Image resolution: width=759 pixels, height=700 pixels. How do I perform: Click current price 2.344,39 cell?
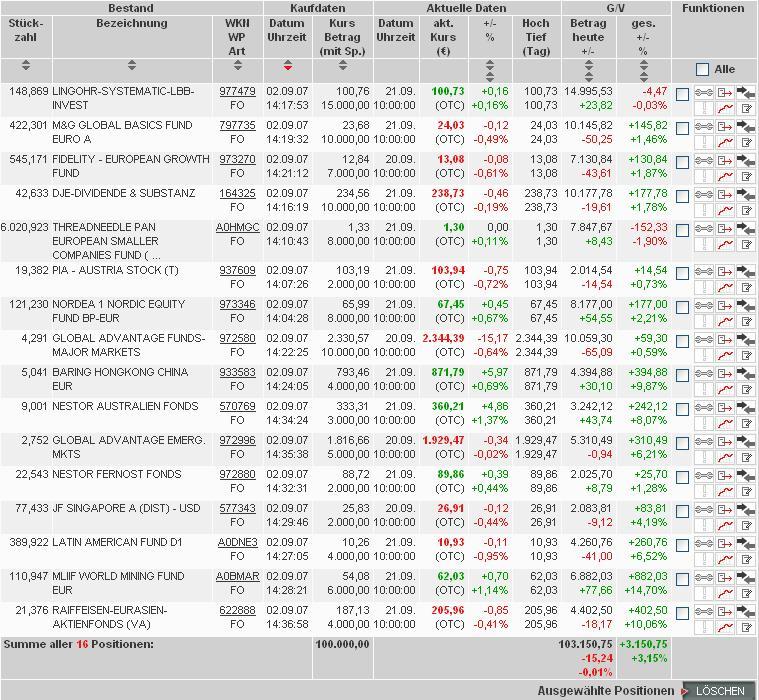click(x=443, y=338)
